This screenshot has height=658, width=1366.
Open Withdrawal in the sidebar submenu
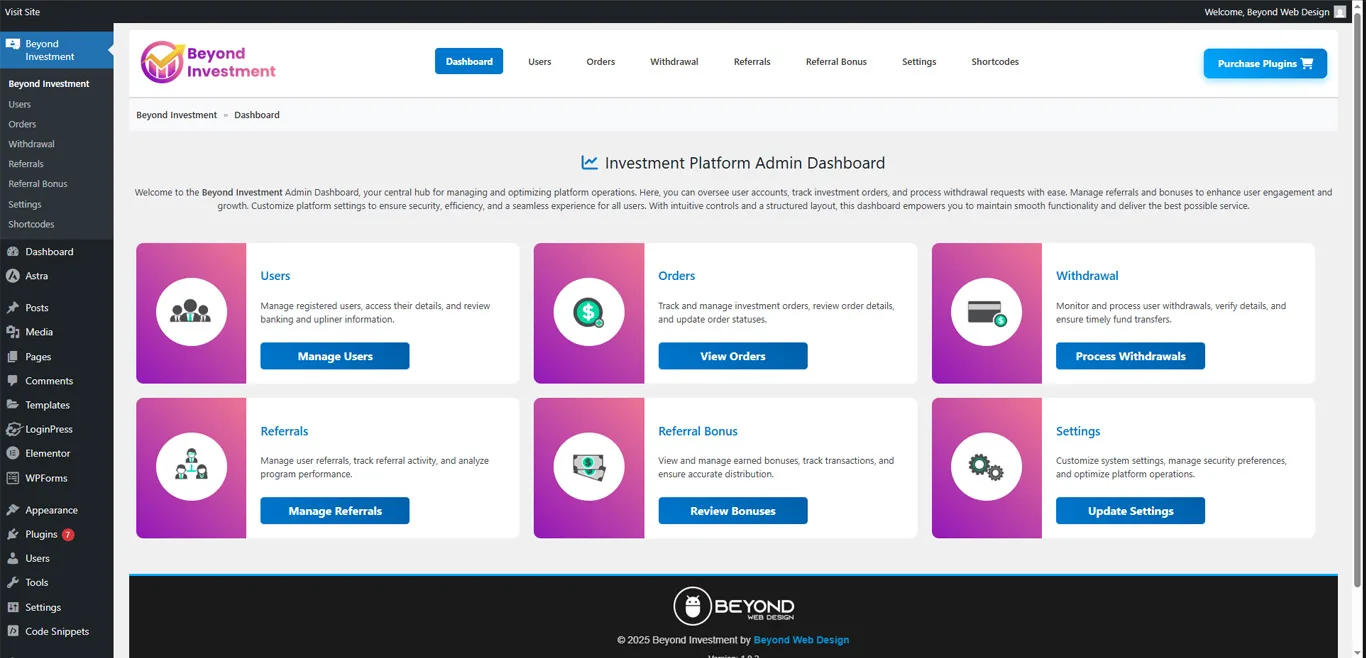(x=32, y=144)
